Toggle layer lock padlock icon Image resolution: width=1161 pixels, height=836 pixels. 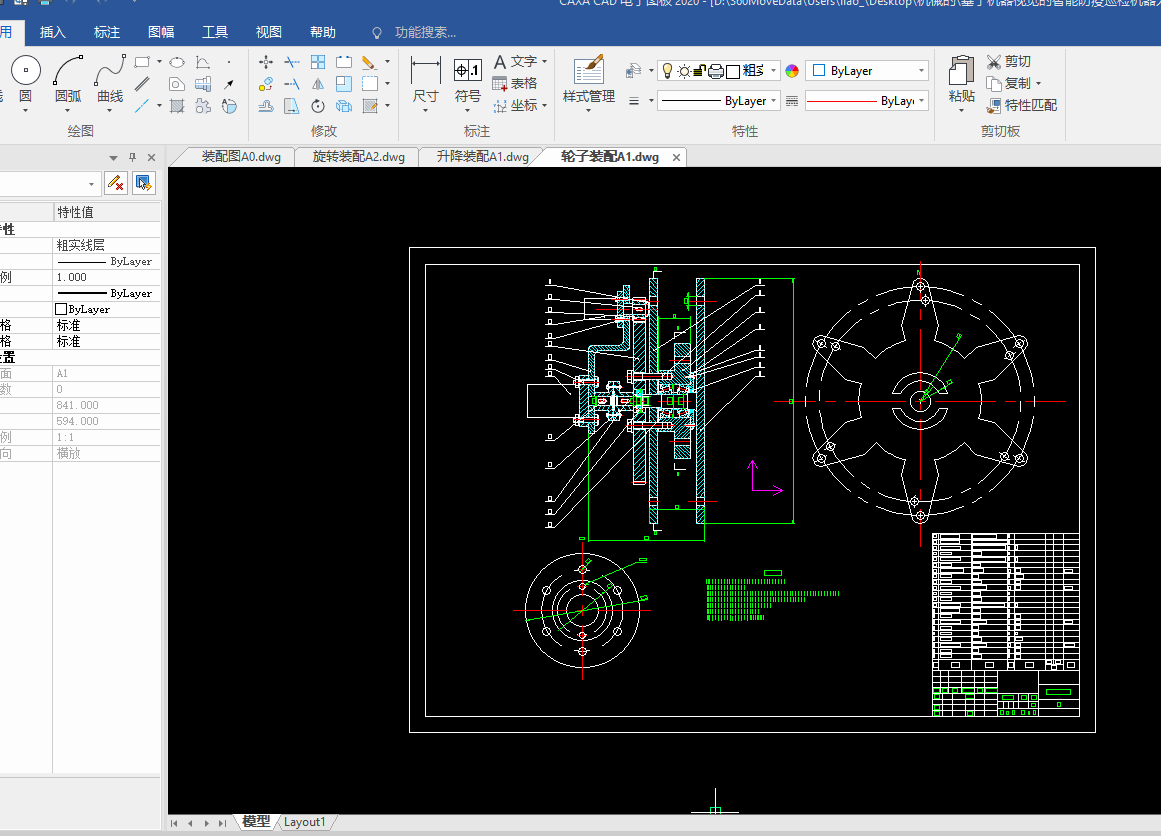700,70
